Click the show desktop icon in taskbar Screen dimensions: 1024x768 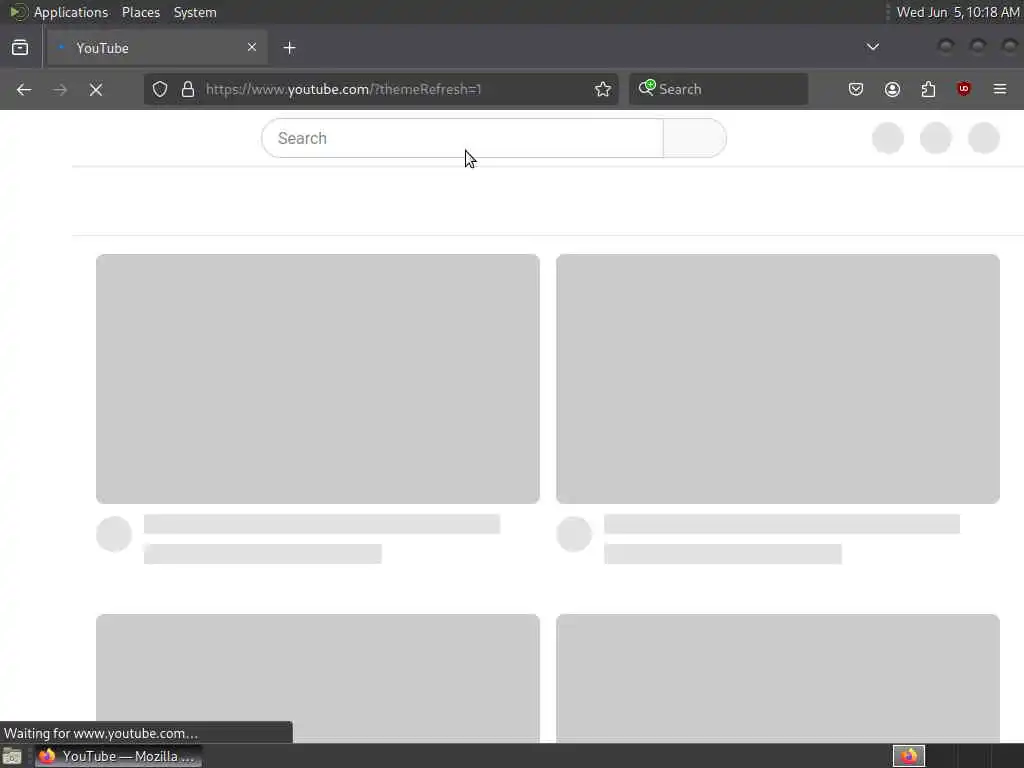coord(12,756)
